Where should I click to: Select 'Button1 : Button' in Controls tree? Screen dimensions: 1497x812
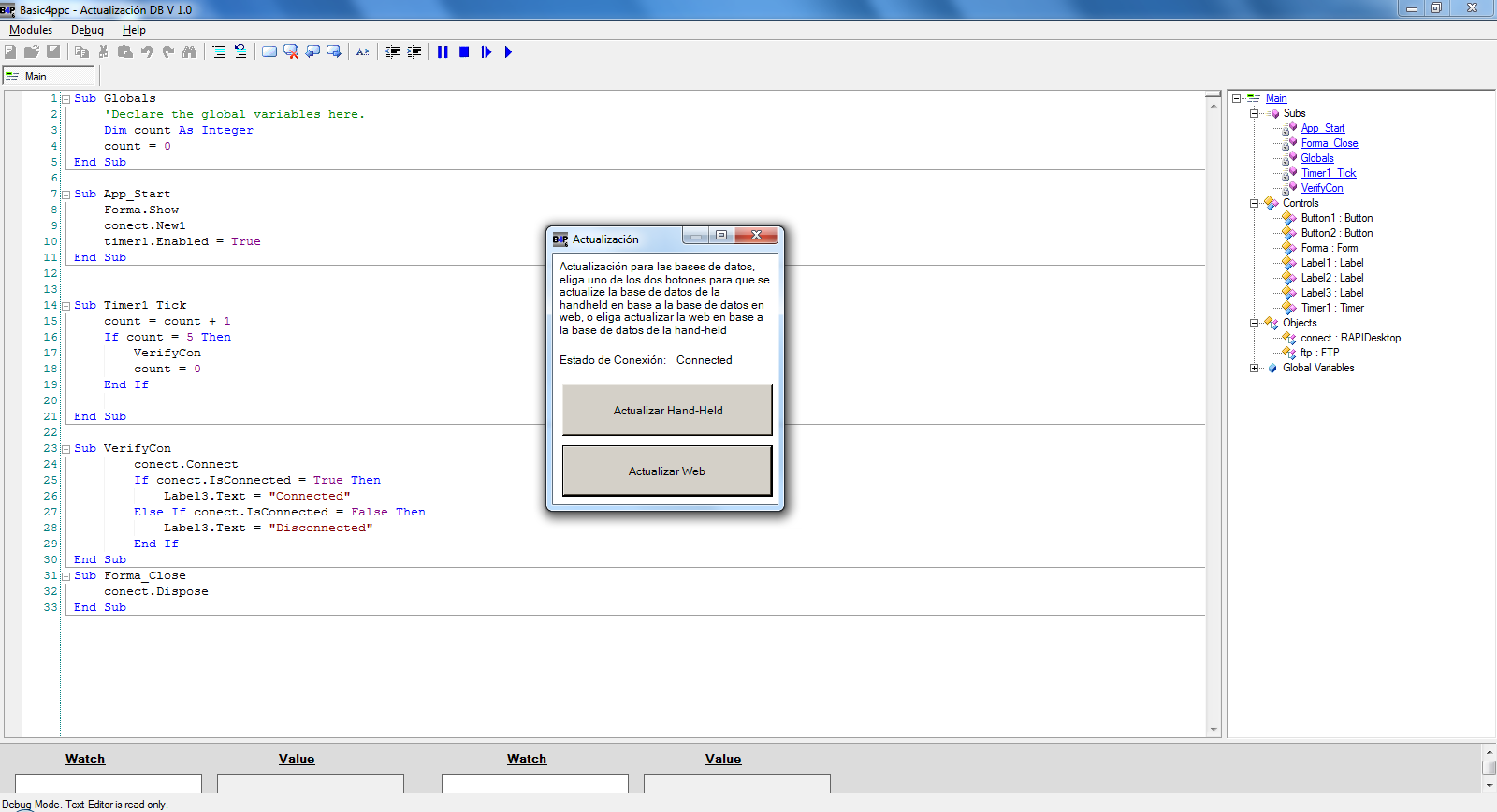pos(1337,218)
